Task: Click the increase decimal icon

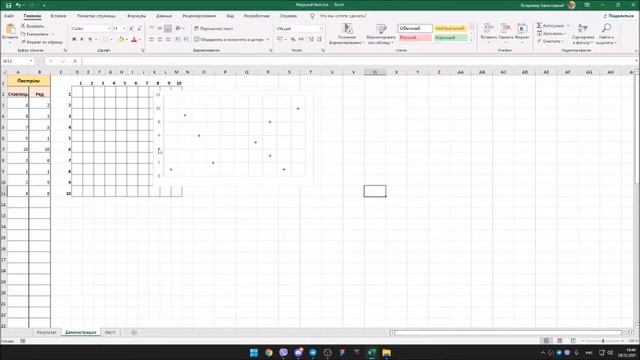Action: coord(311,40)
